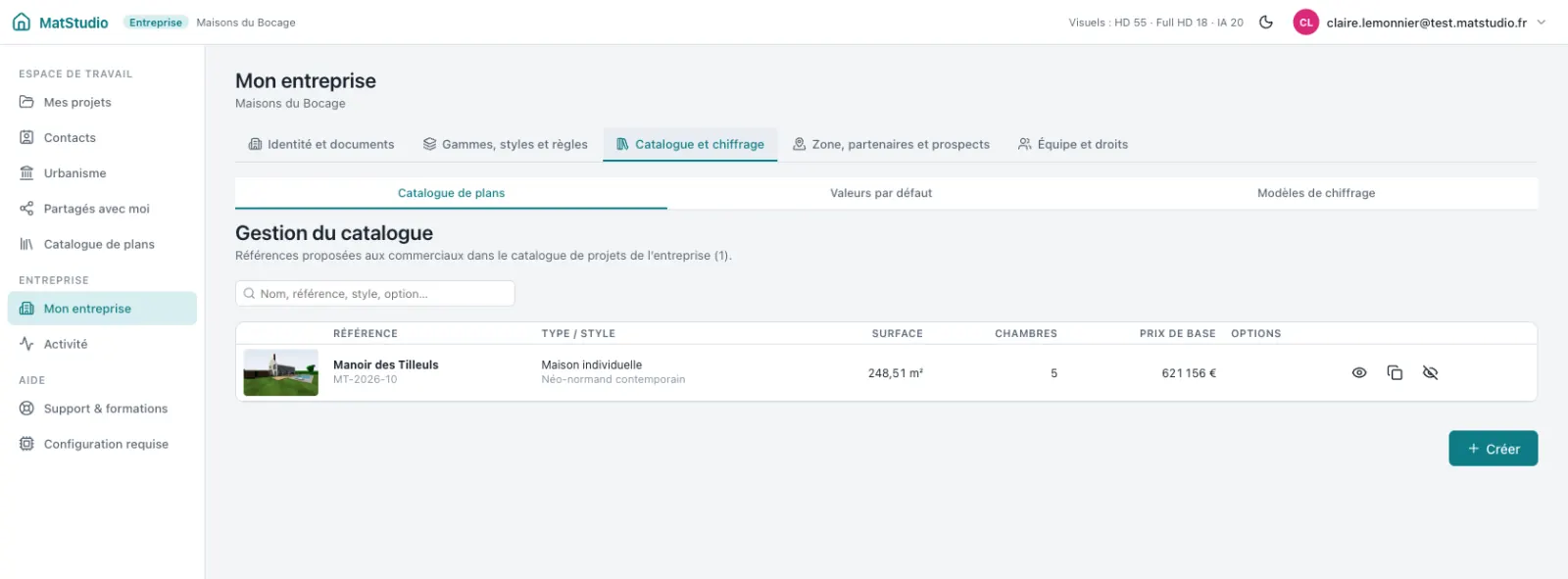Duplicate Manoir des Tilleuls with the copy icon
The height and width of the screenshot is (579, 1568).
click(x=1395, y=372)
